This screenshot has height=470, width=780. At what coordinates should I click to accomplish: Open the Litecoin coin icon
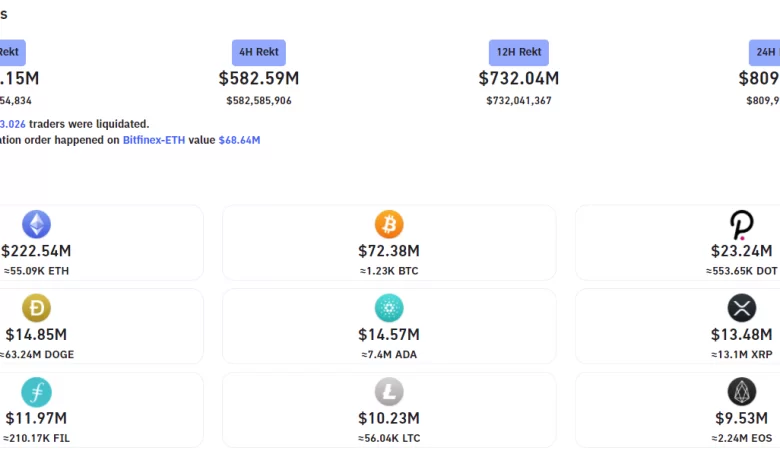389,392
